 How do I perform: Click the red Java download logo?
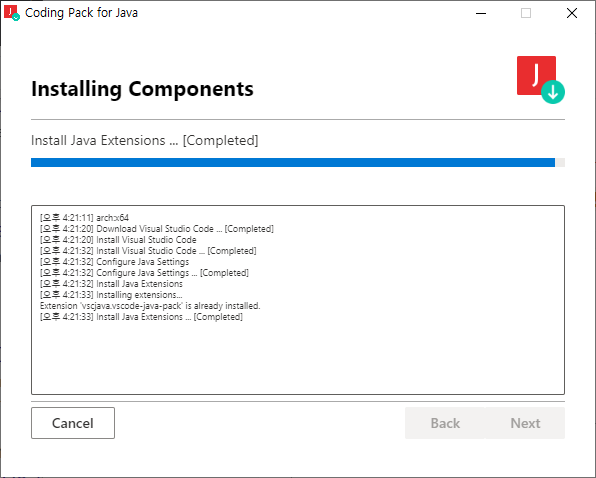point(541,80)
